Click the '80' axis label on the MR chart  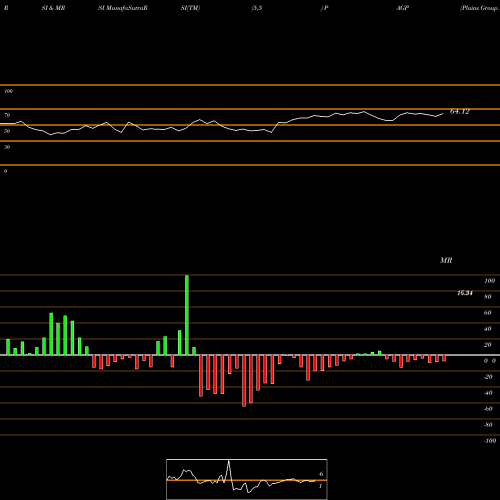point(488,297)
